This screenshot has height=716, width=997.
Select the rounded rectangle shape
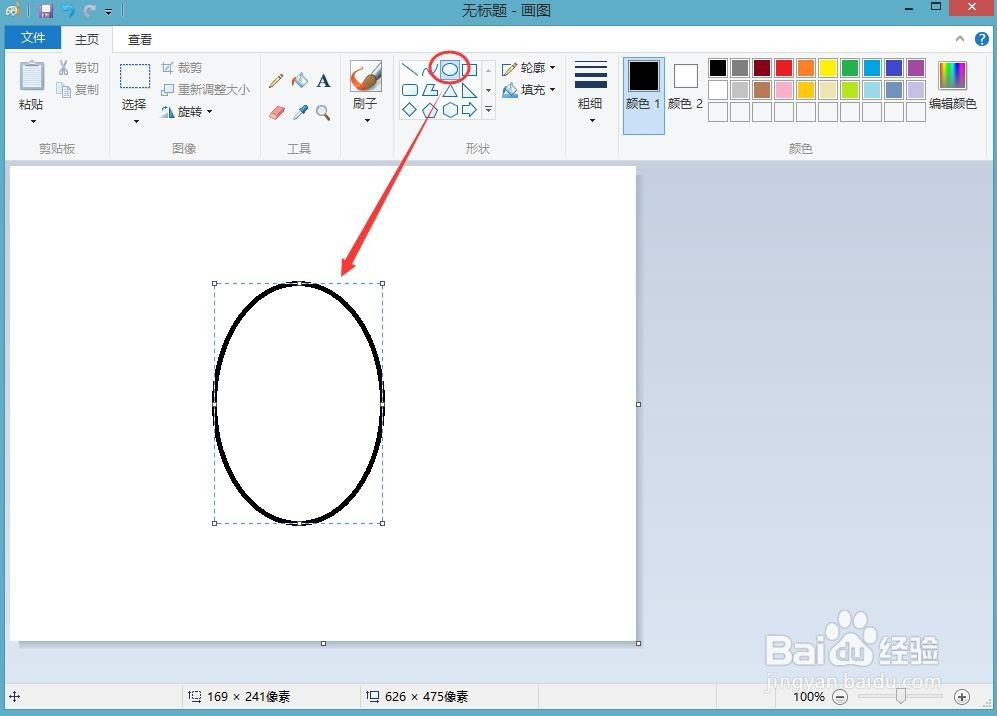(409, 89)
